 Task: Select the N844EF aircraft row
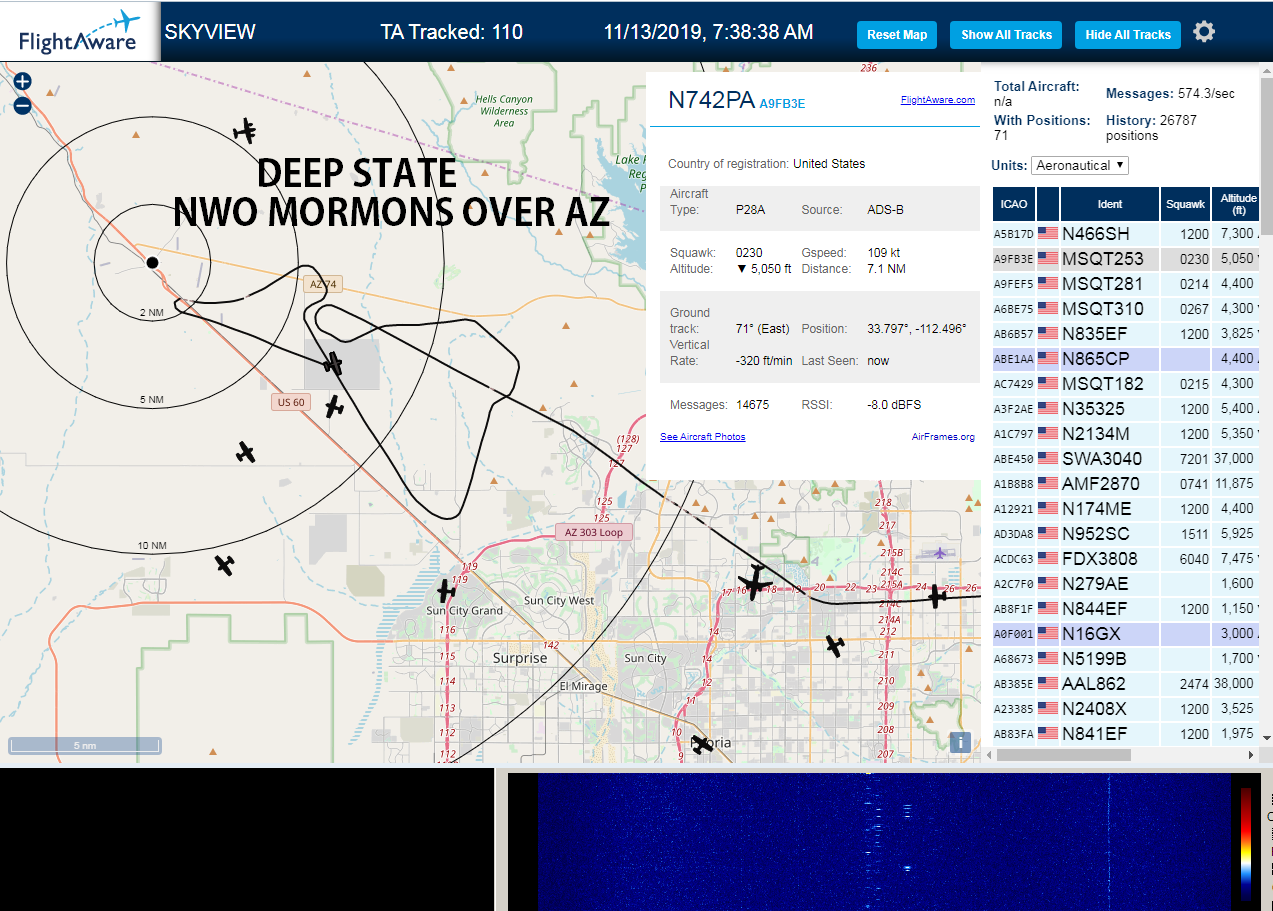point(1126,608)
